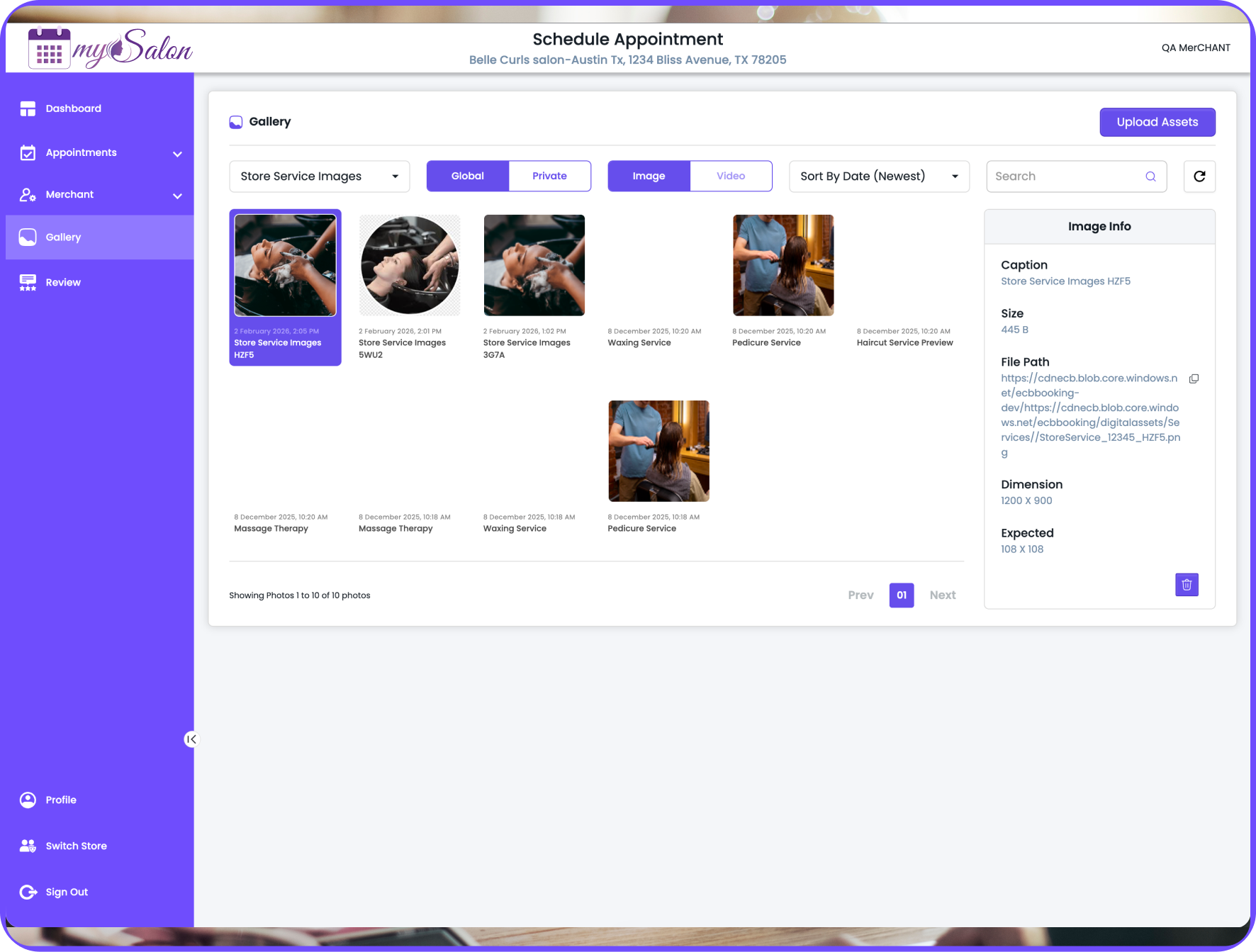Screen dimensions: 1256x952
Task: Collapse the sidebar using arrow toggle
Action: click(x=191, y=739)
